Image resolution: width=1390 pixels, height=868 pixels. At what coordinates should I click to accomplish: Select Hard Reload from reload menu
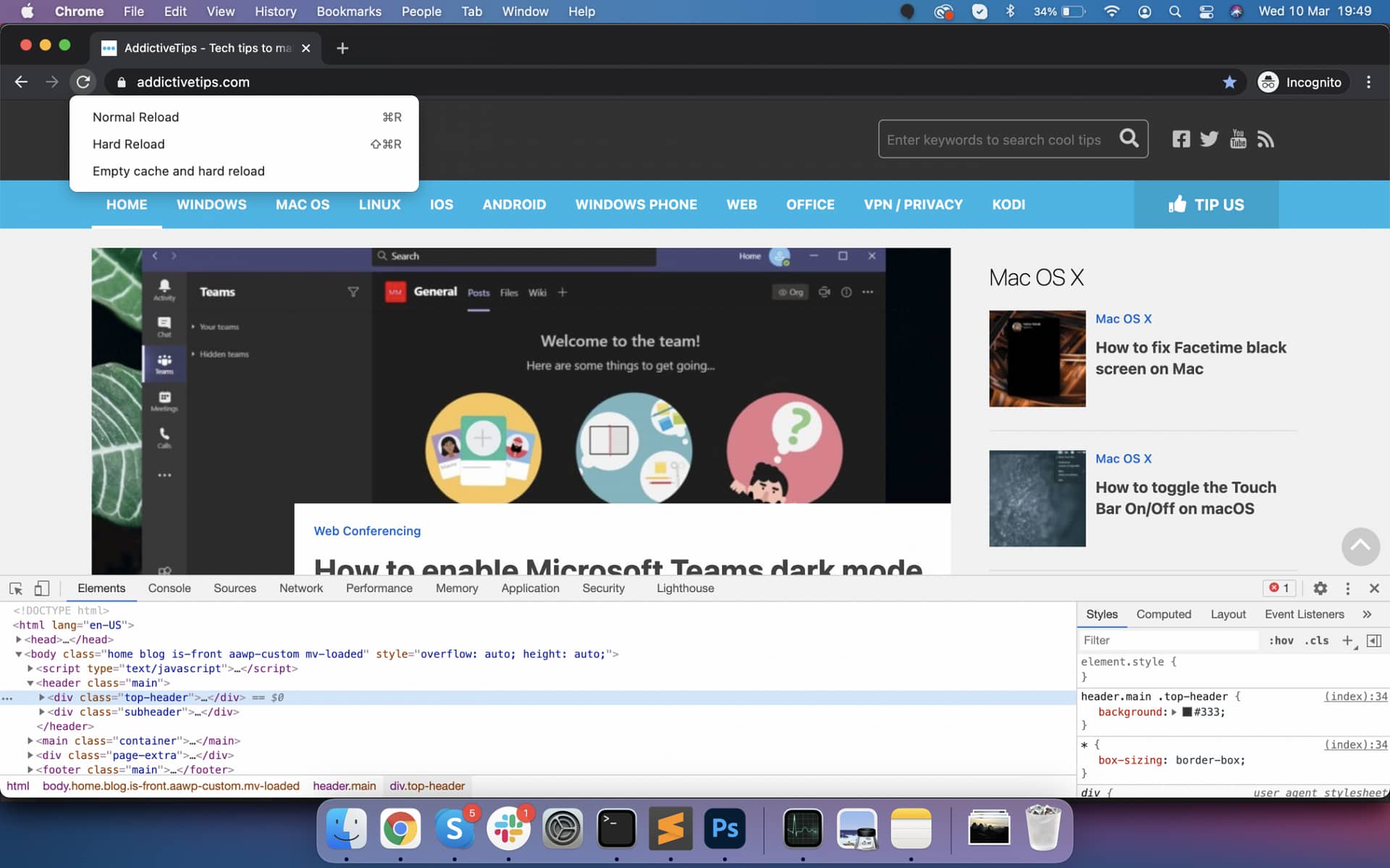(128, 144)
